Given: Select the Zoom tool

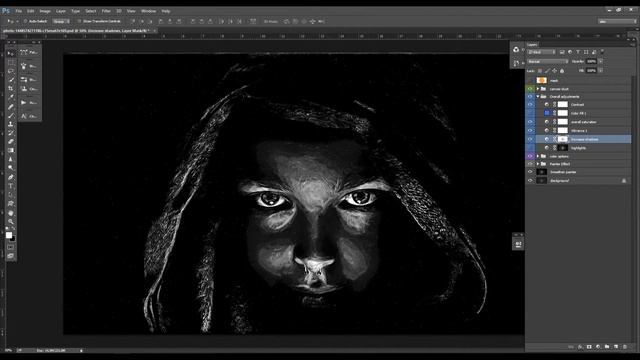Looking at the screenshot, I should coord(11,222).
